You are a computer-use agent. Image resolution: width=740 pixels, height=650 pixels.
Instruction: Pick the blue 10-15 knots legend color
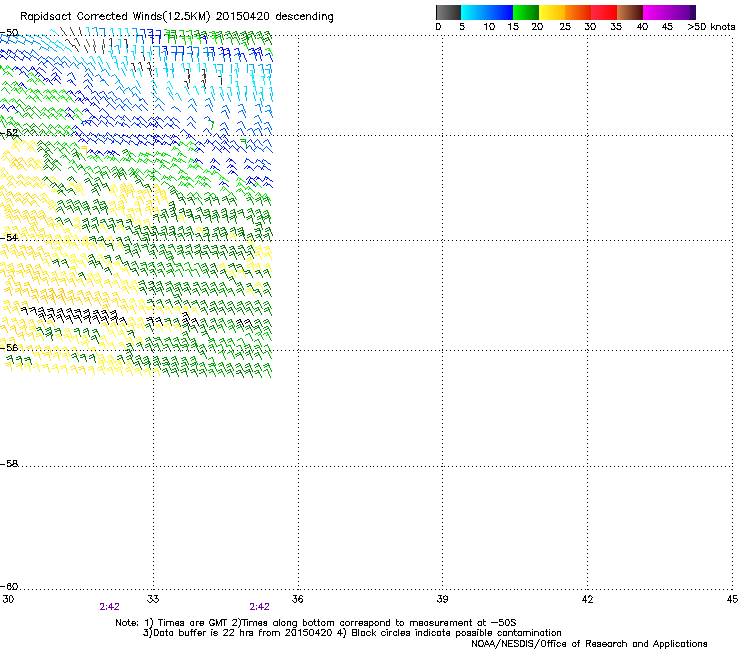500,12
